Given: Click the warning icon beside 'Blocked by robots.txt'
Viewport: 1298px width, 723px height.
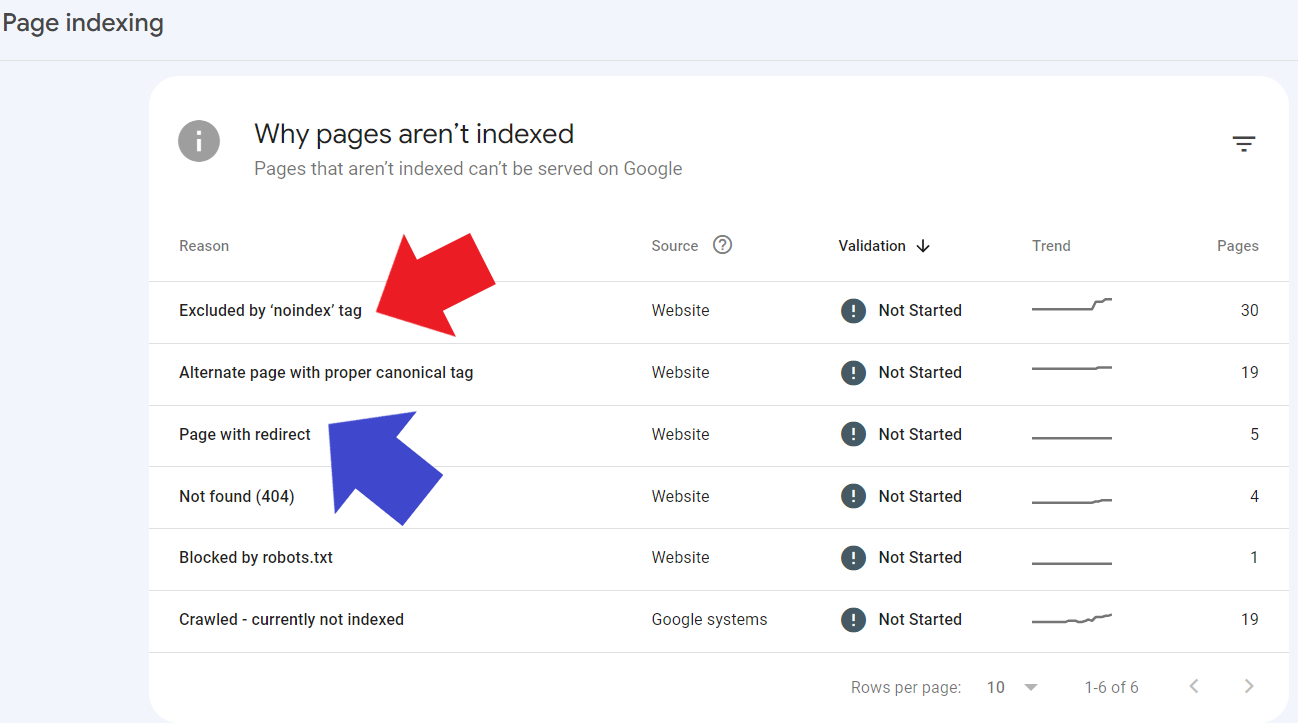Looking at the screenshot, I should [x=853, y=557].
